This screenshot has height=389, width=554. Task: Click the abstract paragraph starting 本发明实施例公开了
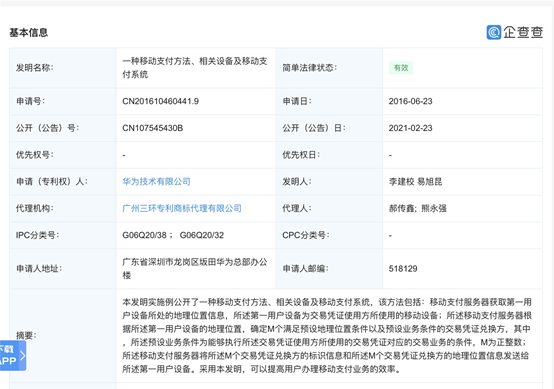click(327, 336)
